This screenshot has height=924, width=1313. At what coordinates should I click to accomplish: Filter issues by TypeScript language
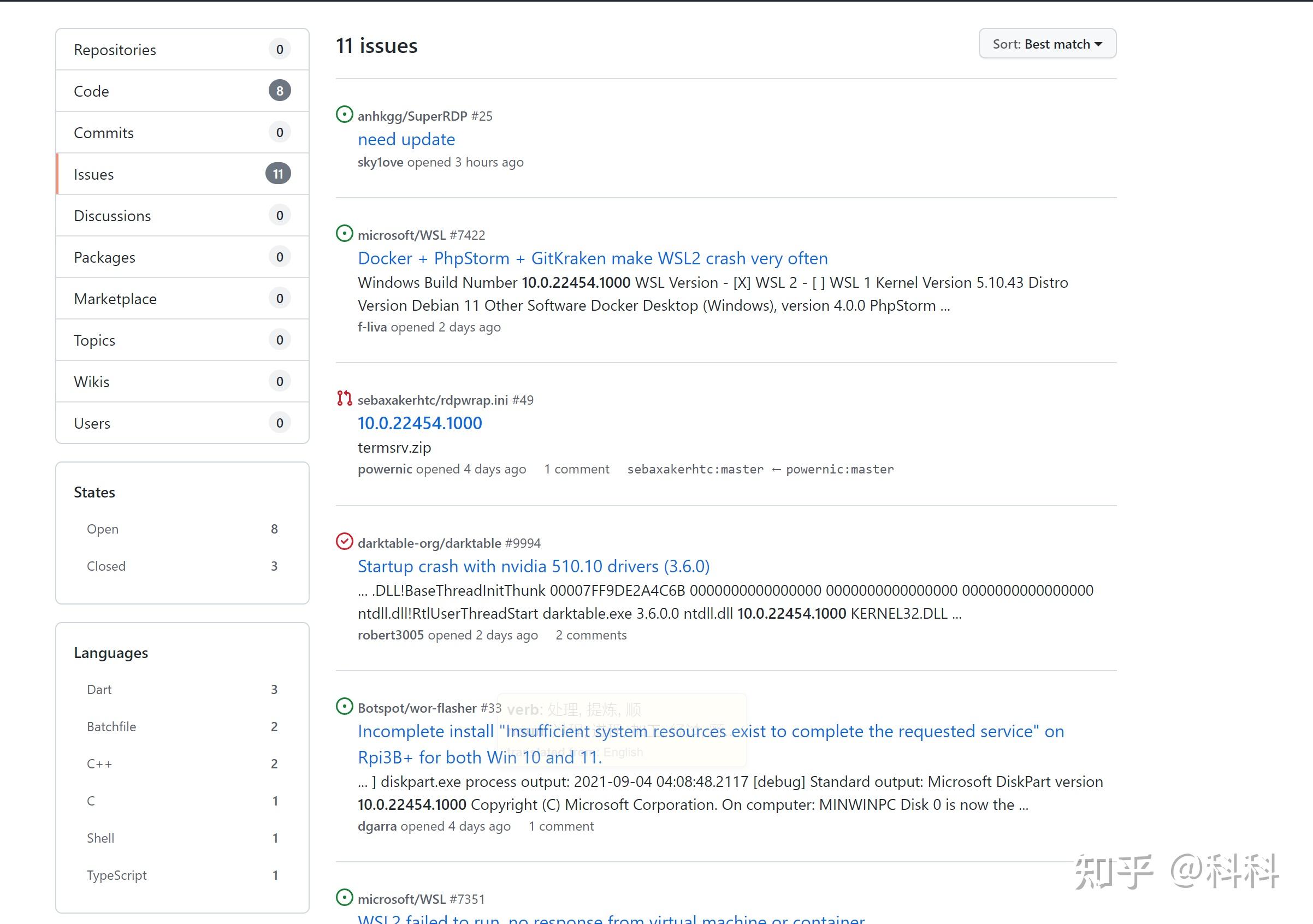point(182,875)
